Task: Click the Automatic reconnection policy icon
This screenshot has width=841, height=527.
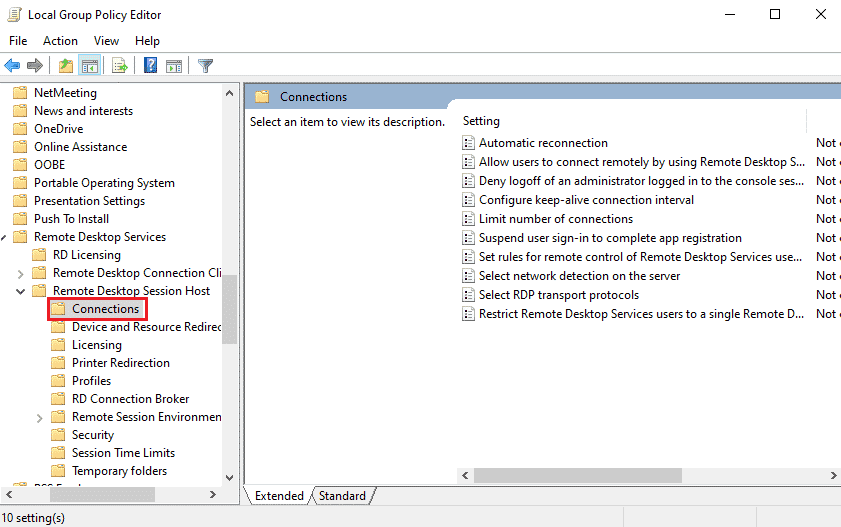Action: pos(468,143)
